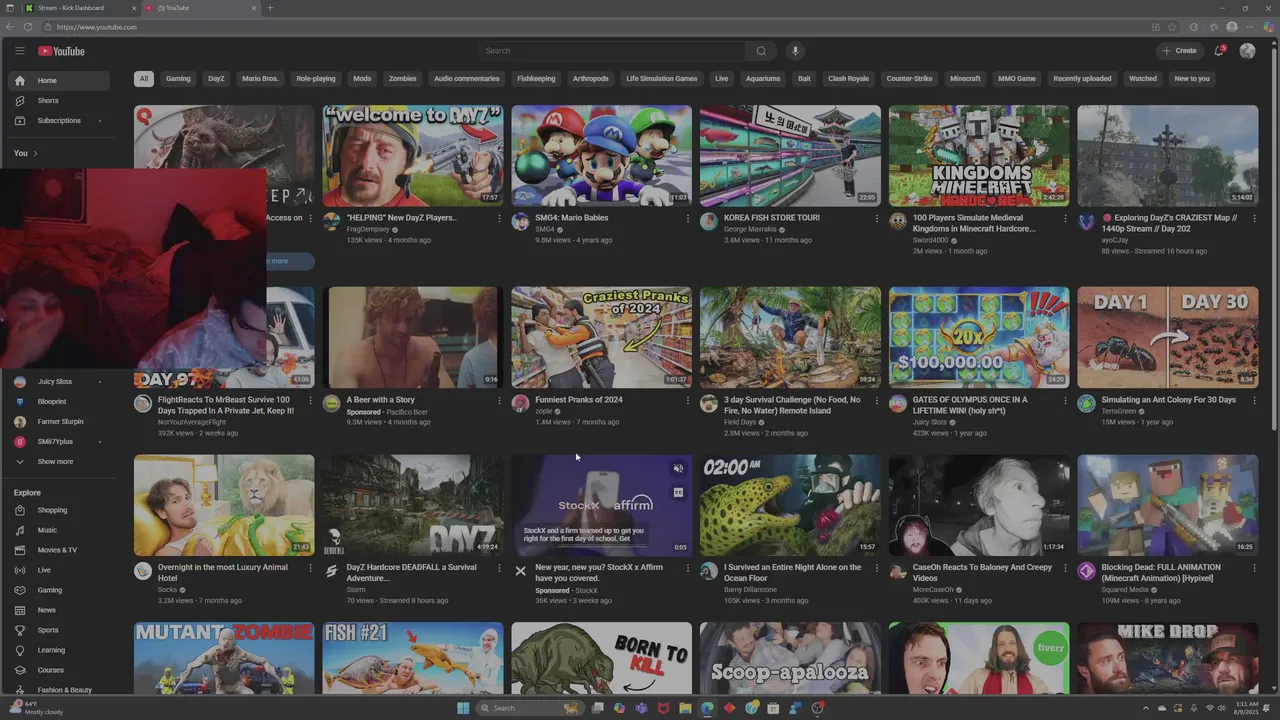Open Shopping in the Explore section

coord(60,510)
